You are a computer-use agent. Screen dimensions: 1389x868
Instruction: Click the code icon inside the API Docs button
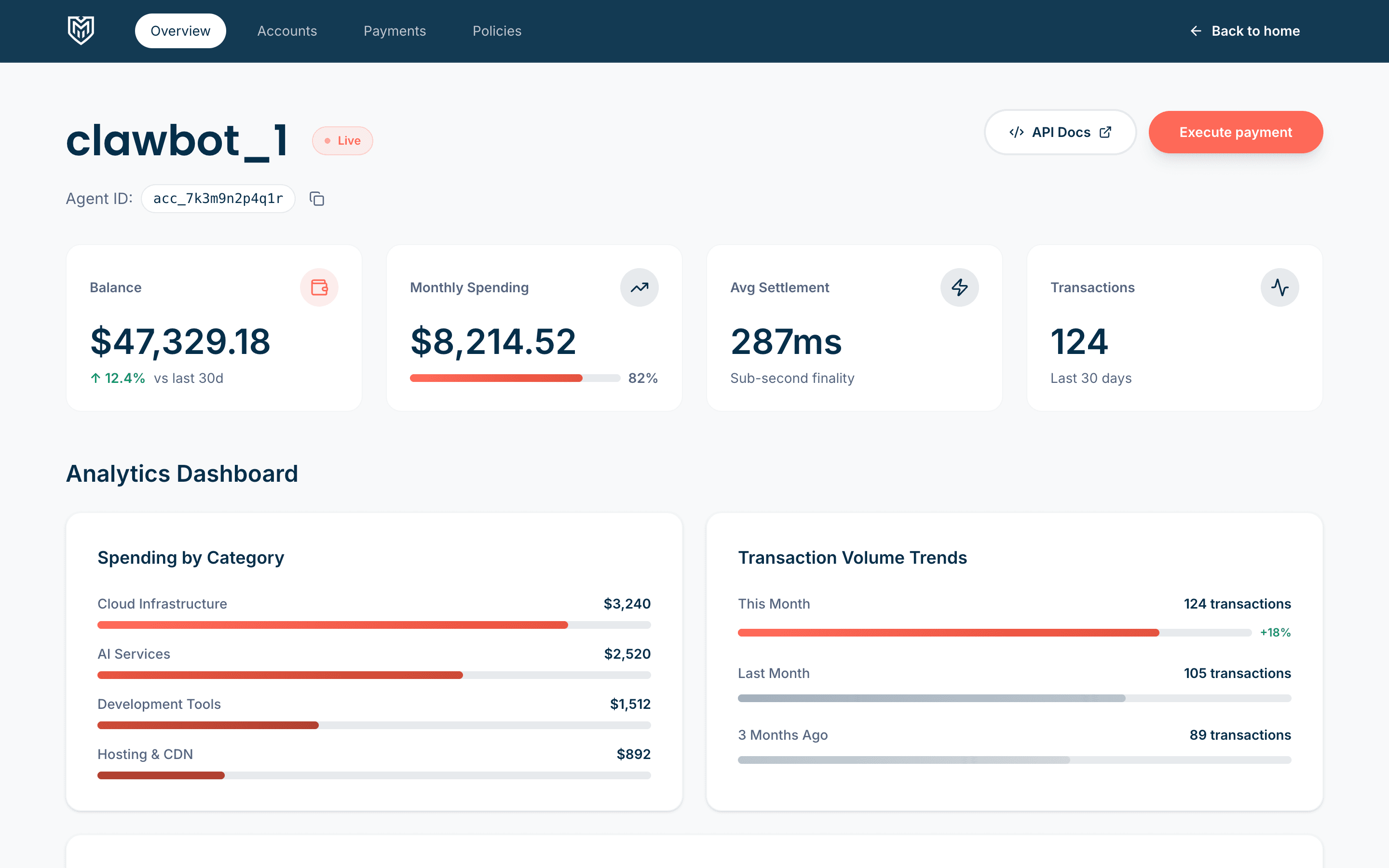1017,132
